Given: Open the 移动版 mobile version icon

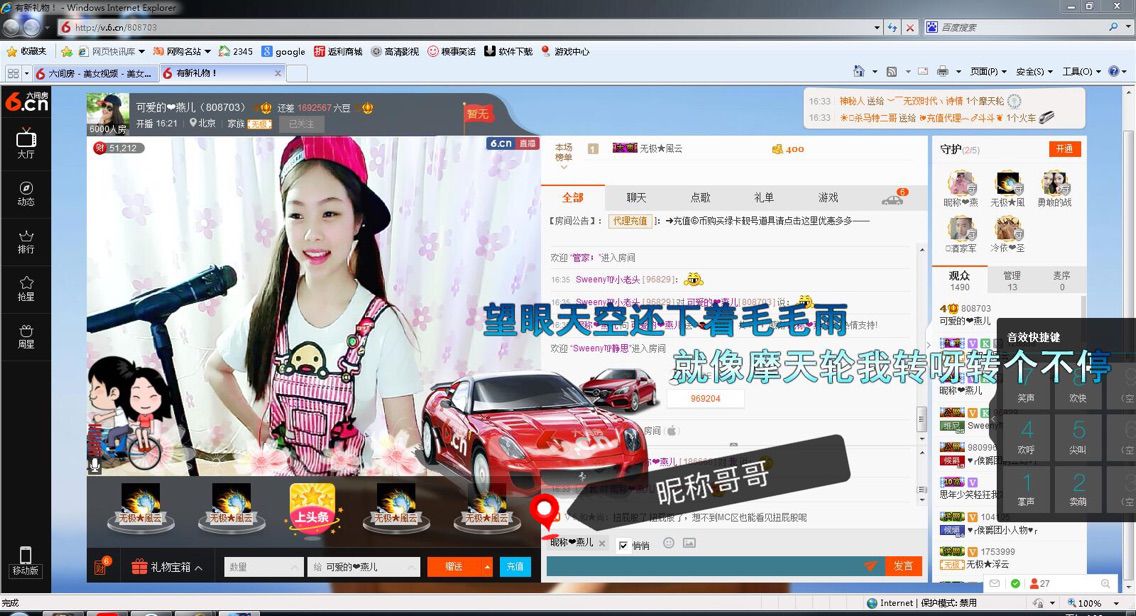Looking at the screenshot, I should [25, 561].
